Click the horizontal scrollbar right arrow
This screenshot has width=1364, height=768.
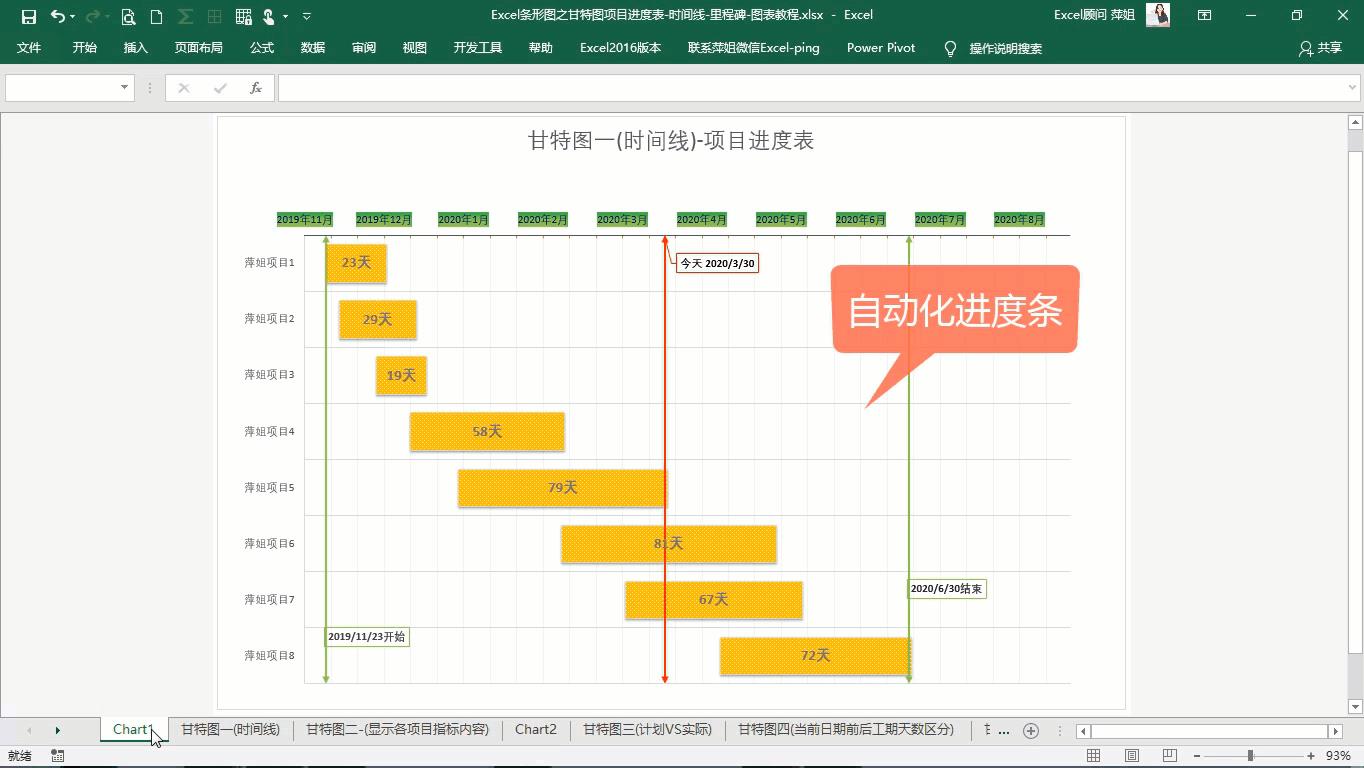pos(1335,731)
